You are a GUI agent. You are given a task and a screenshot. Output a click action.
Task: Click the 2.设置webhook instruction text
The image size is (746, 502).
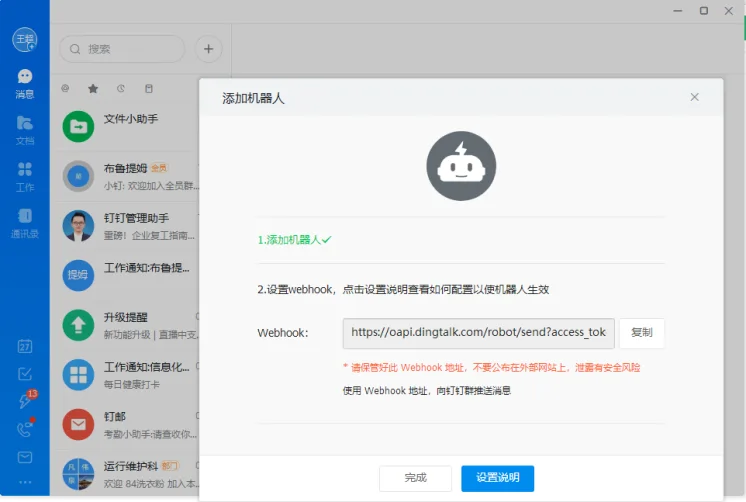click(403, 289)
